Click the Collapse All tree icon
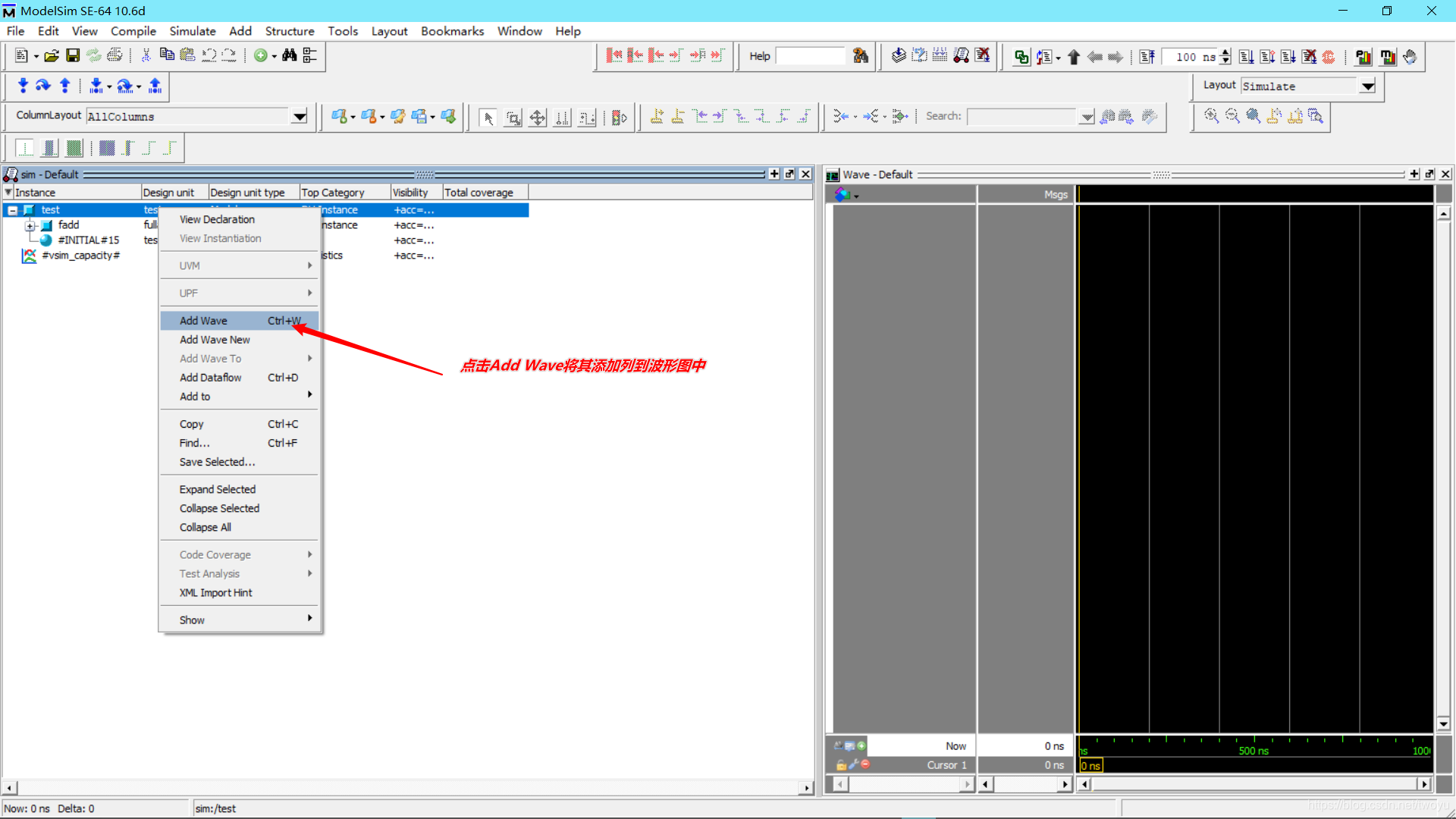 pyautogui.click(x=310, y=55)
